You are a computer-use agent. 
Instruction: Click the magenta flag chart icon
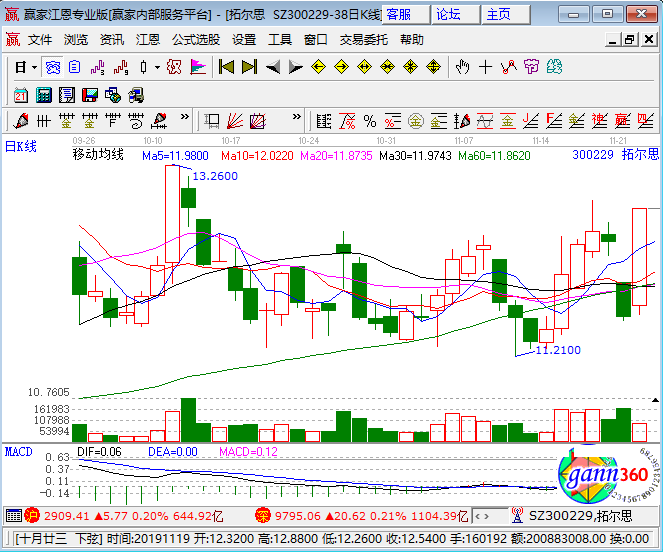(197, 67)
